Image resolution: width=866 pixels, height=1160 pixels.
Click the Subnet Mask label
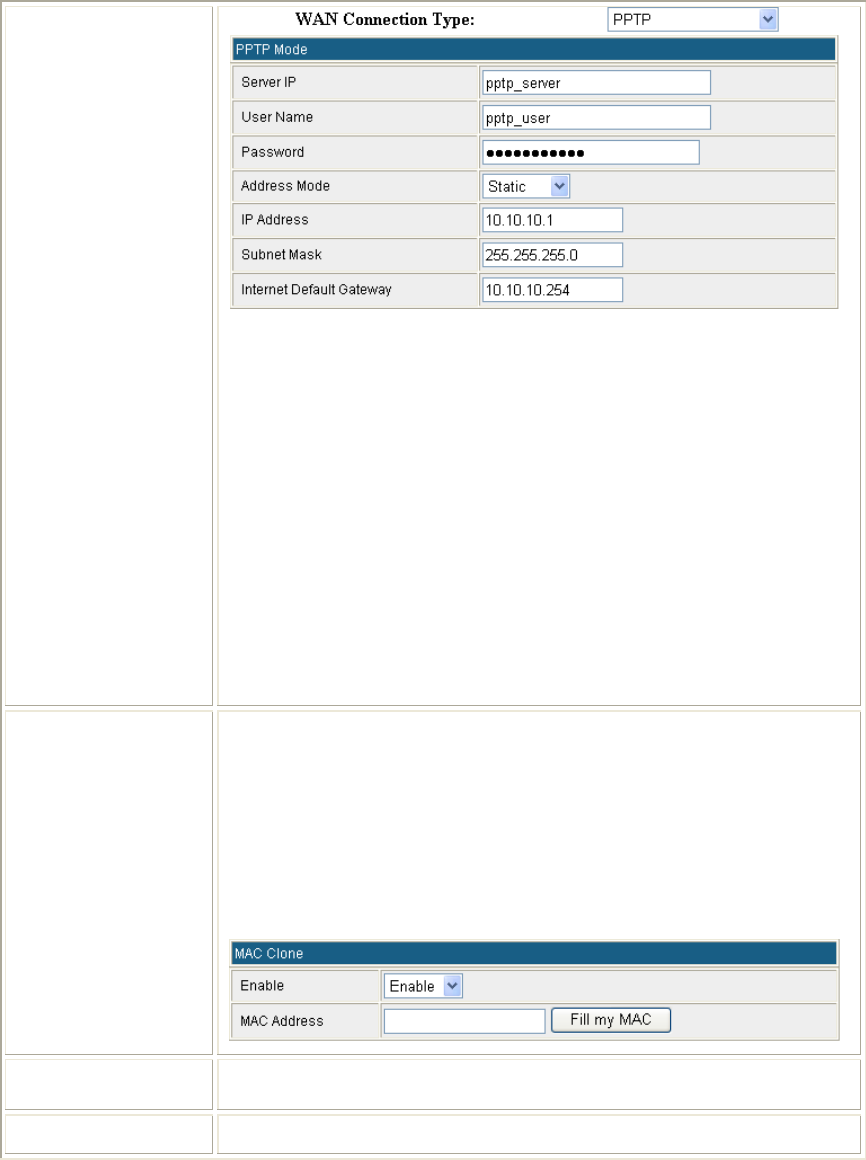281,254
